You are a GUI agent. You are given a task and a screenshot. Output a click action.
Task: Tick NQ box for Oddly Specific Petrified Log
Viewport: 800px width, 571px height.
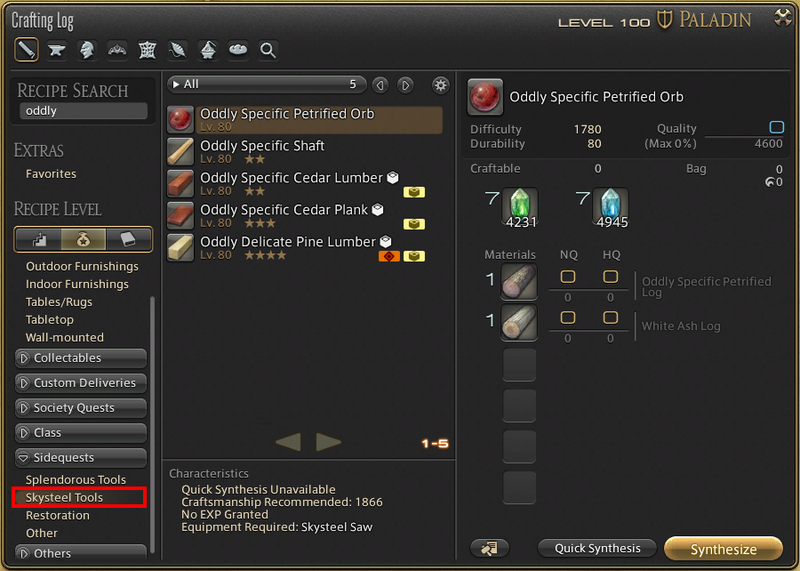coord(568,277)
